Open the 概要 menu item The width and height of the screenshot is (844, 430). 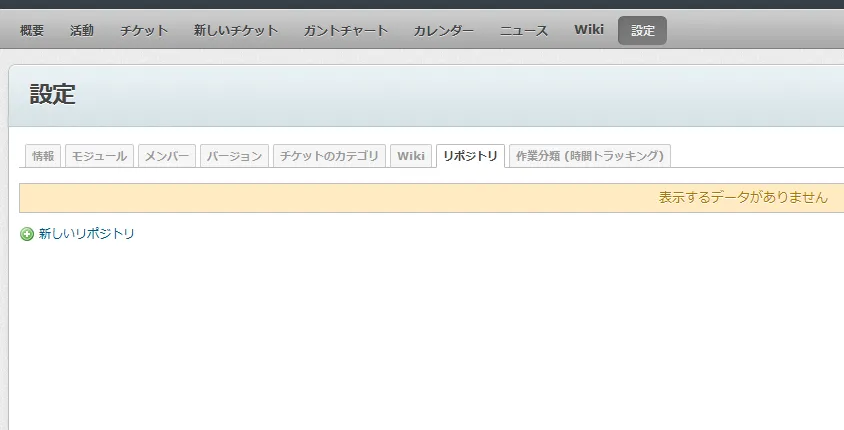(32, 31)
